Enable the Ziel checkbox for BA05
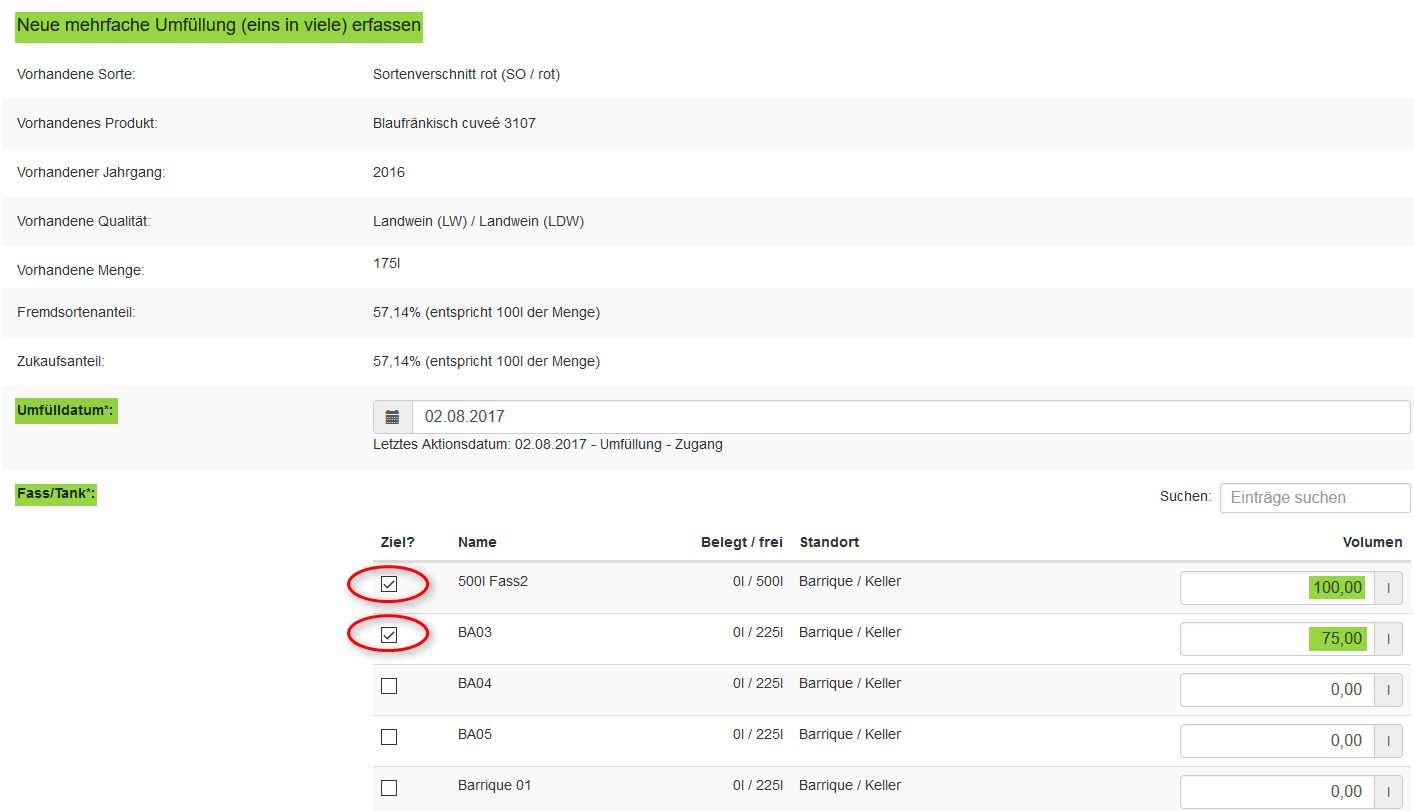Viewport: 1414px width, 811px height. [389, 737]
